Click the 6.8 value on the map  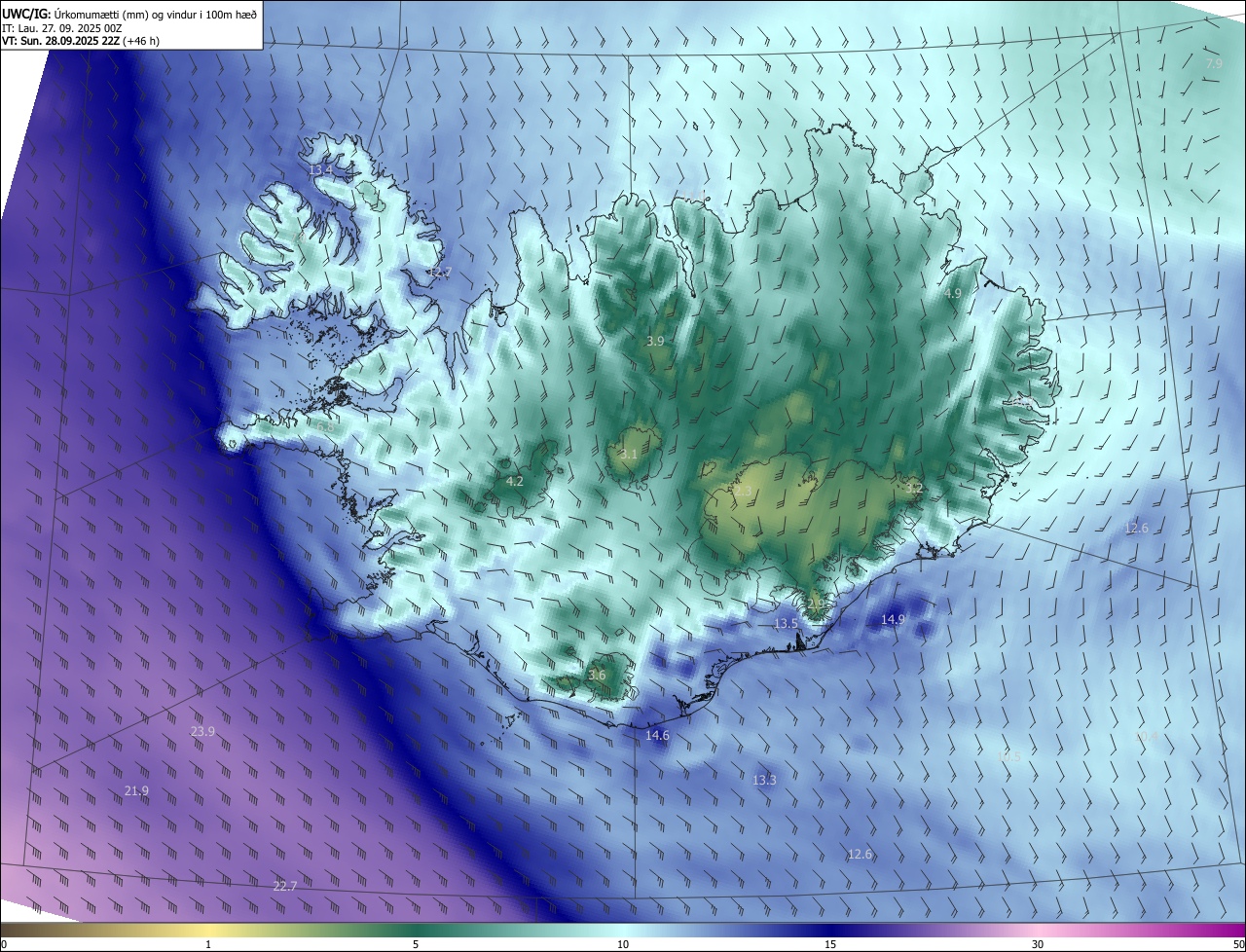(x=325, y=426)
